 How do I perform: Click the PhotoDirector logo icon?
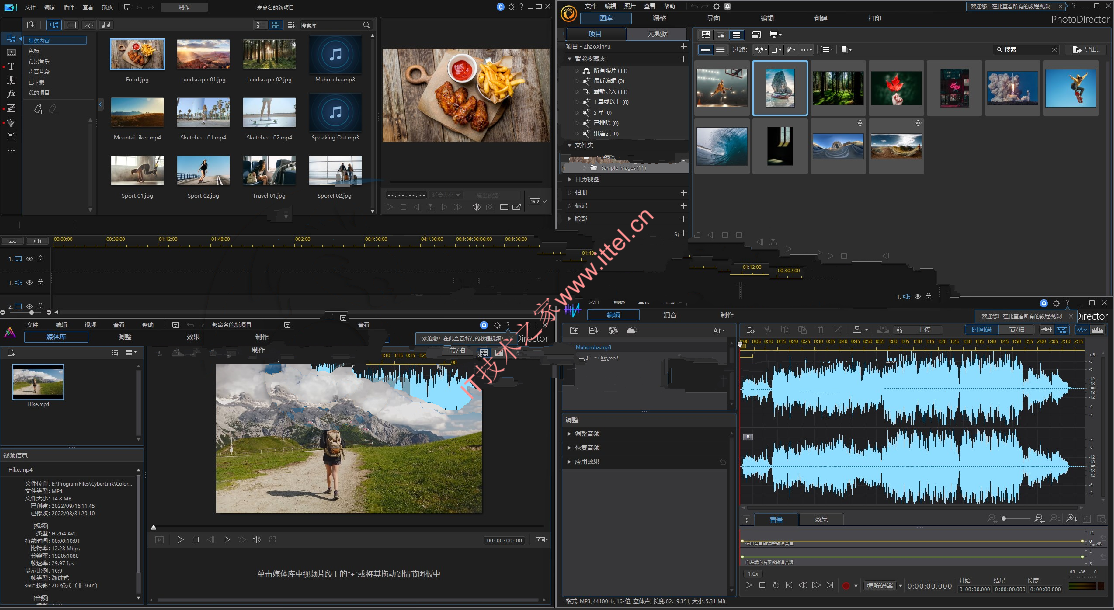568,13
